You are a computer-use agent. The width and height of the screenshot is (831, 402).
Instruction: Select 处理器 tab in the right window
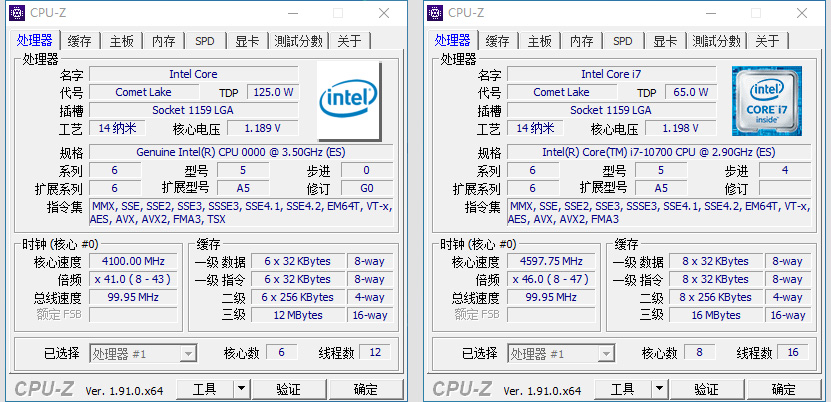click(x=452, y=40)
